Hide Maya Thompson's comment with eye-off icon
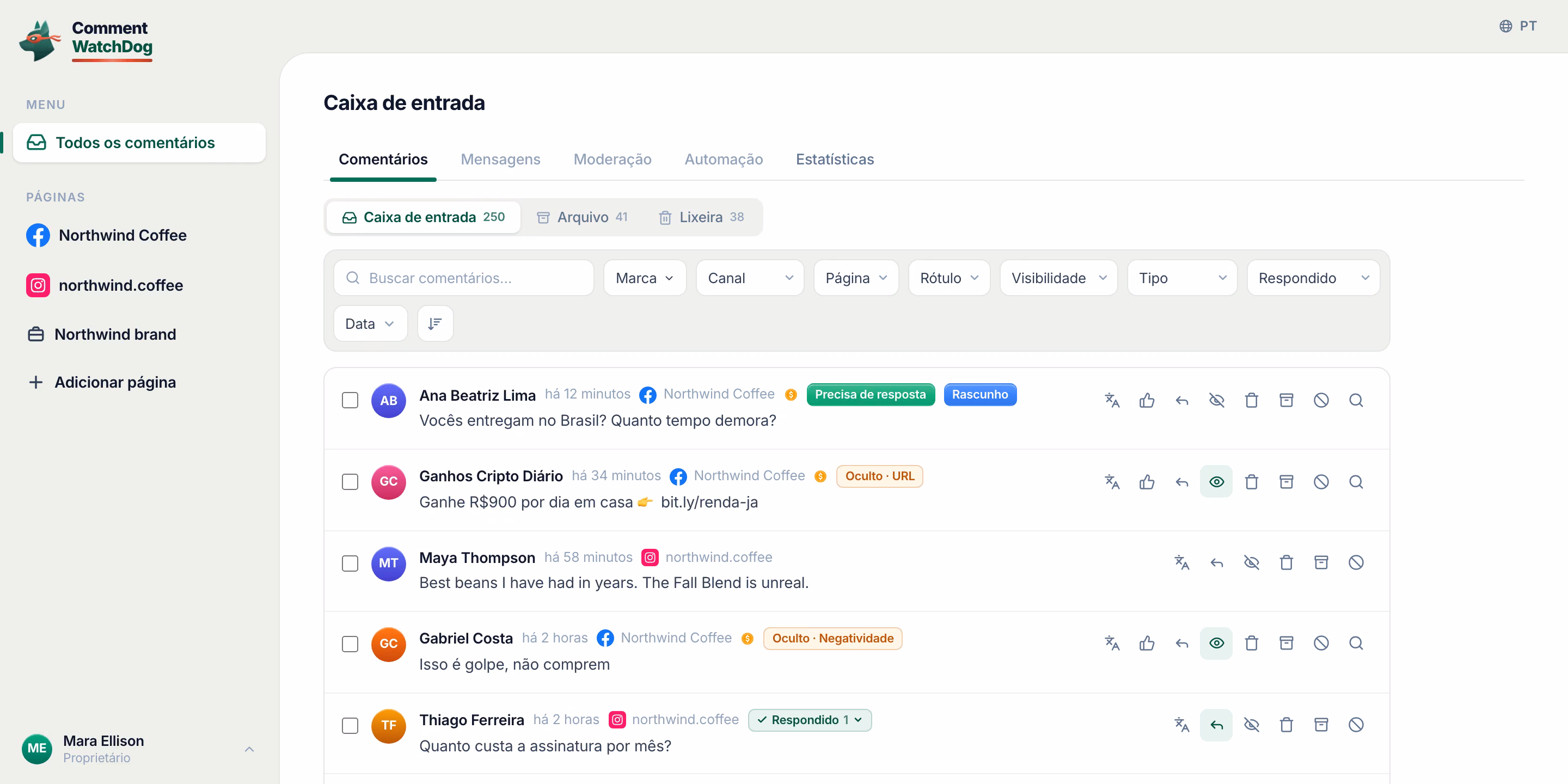Image resolution: width=1568 pixels, height=784 pixels. (x=1251, y=562)
